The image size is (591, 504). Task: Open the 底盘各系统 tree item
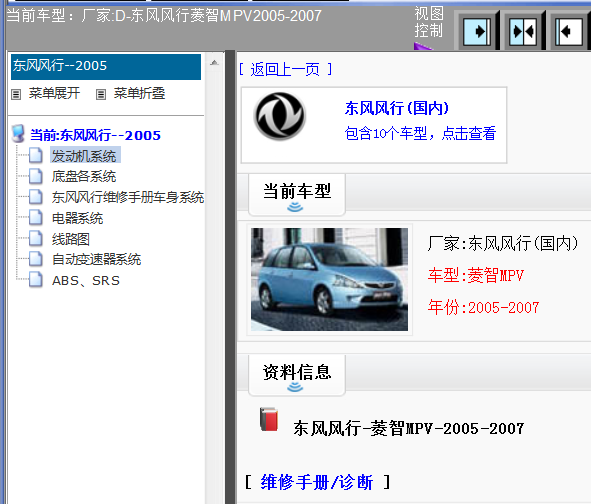(84, 176)
